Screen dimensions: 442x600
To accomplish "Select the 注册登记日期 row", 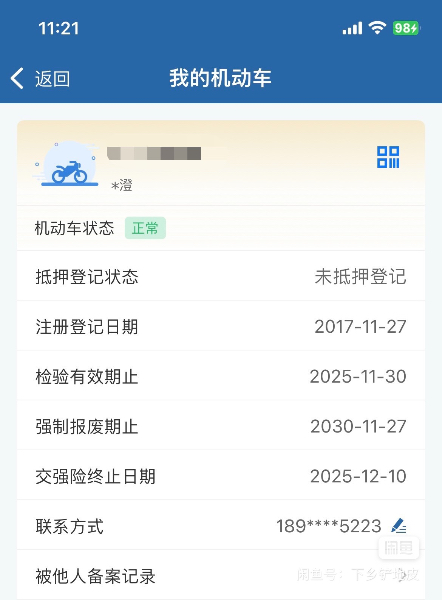I will click(x=221, y=326).
